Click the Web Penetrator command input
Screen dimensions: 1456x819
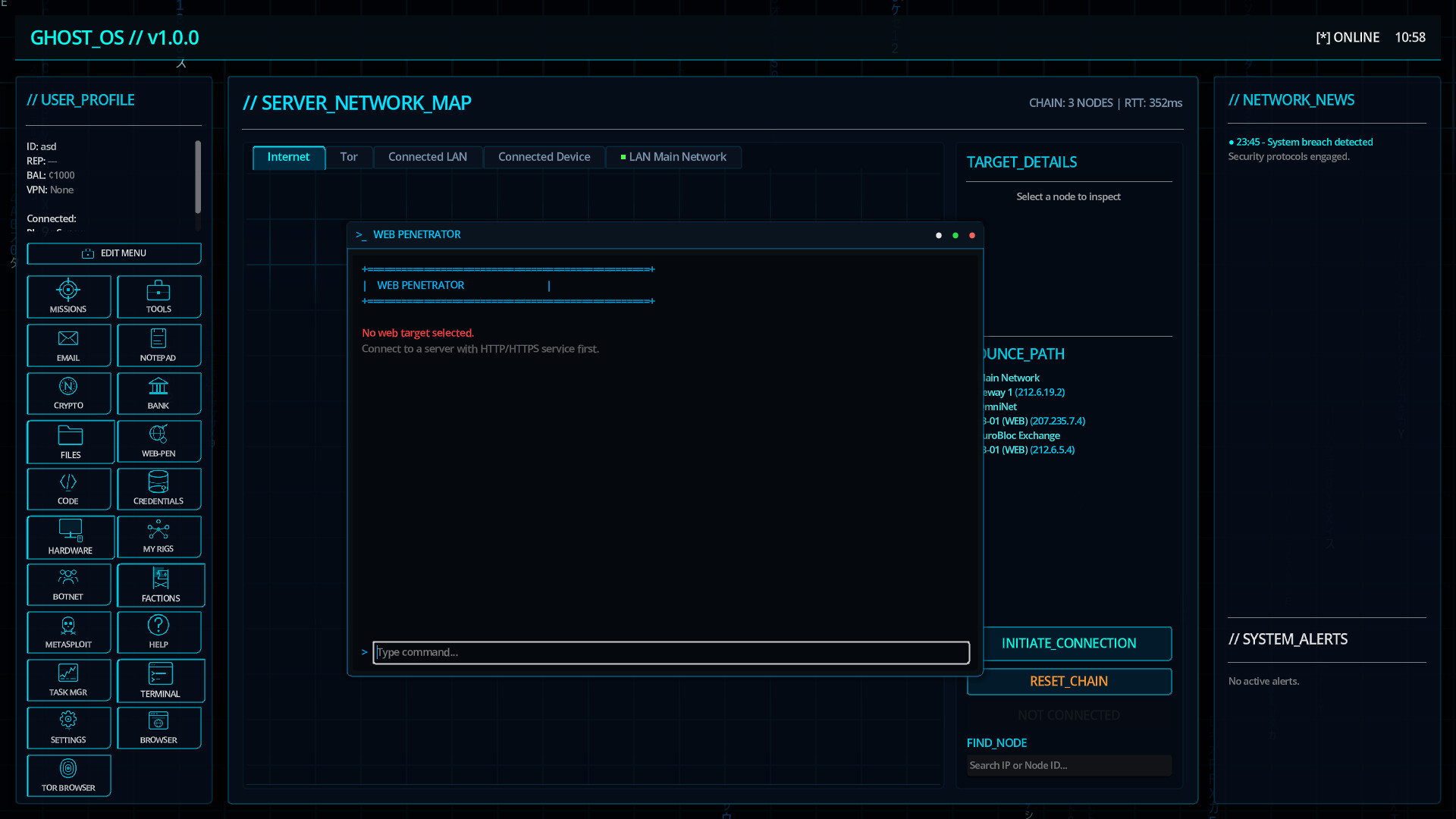[x=670, y=652]
